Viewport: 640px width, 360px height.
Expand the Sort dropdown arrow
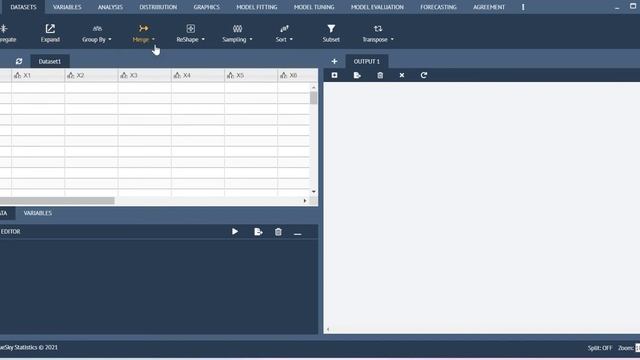pyautogui.click(x=291, y=40)
